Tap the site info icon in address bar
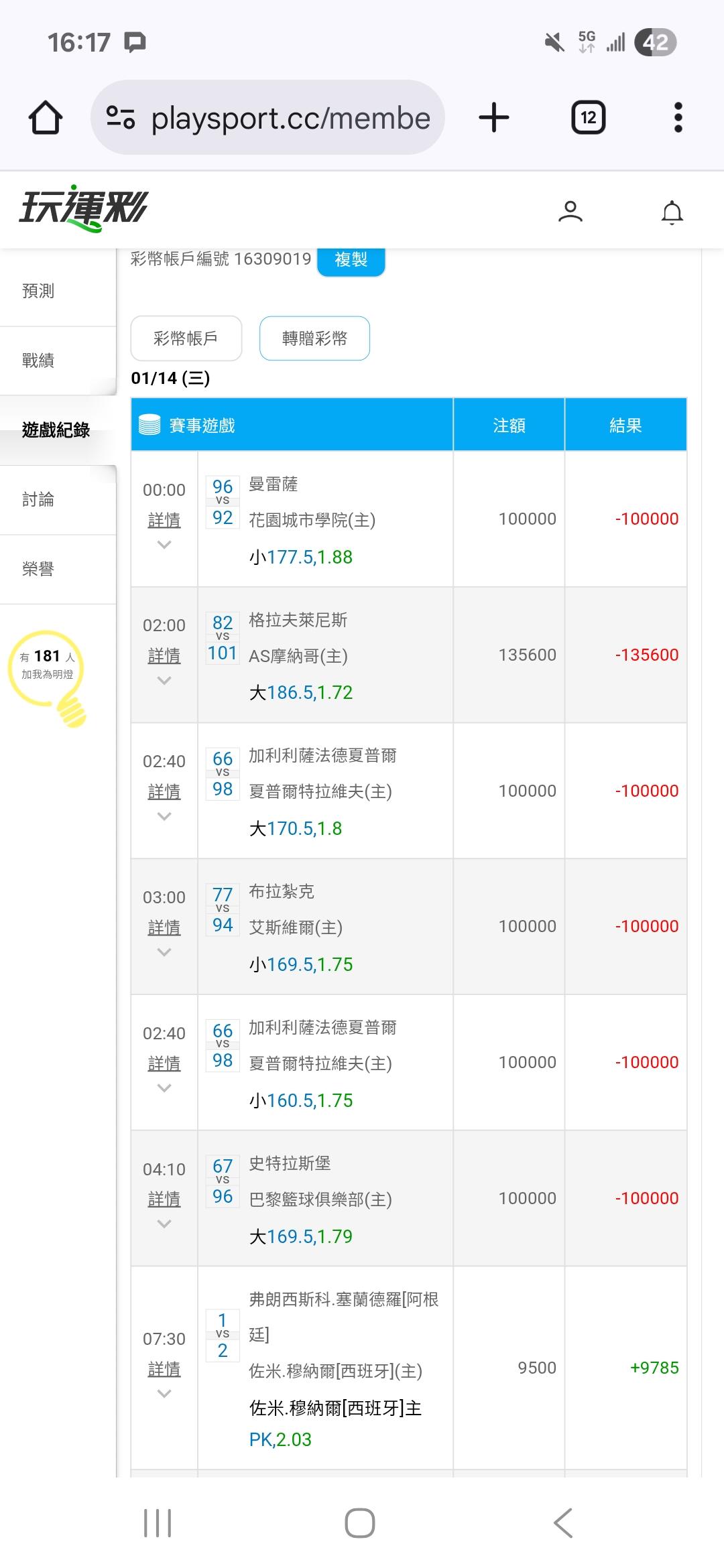The height and width of the screenshot is (1568, 724). (121, 118)
